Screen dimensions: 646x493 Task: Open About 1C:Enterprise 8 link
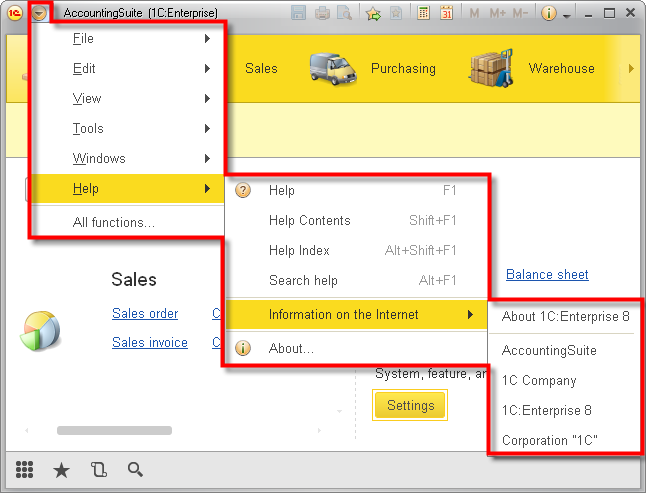click(565, 316)
